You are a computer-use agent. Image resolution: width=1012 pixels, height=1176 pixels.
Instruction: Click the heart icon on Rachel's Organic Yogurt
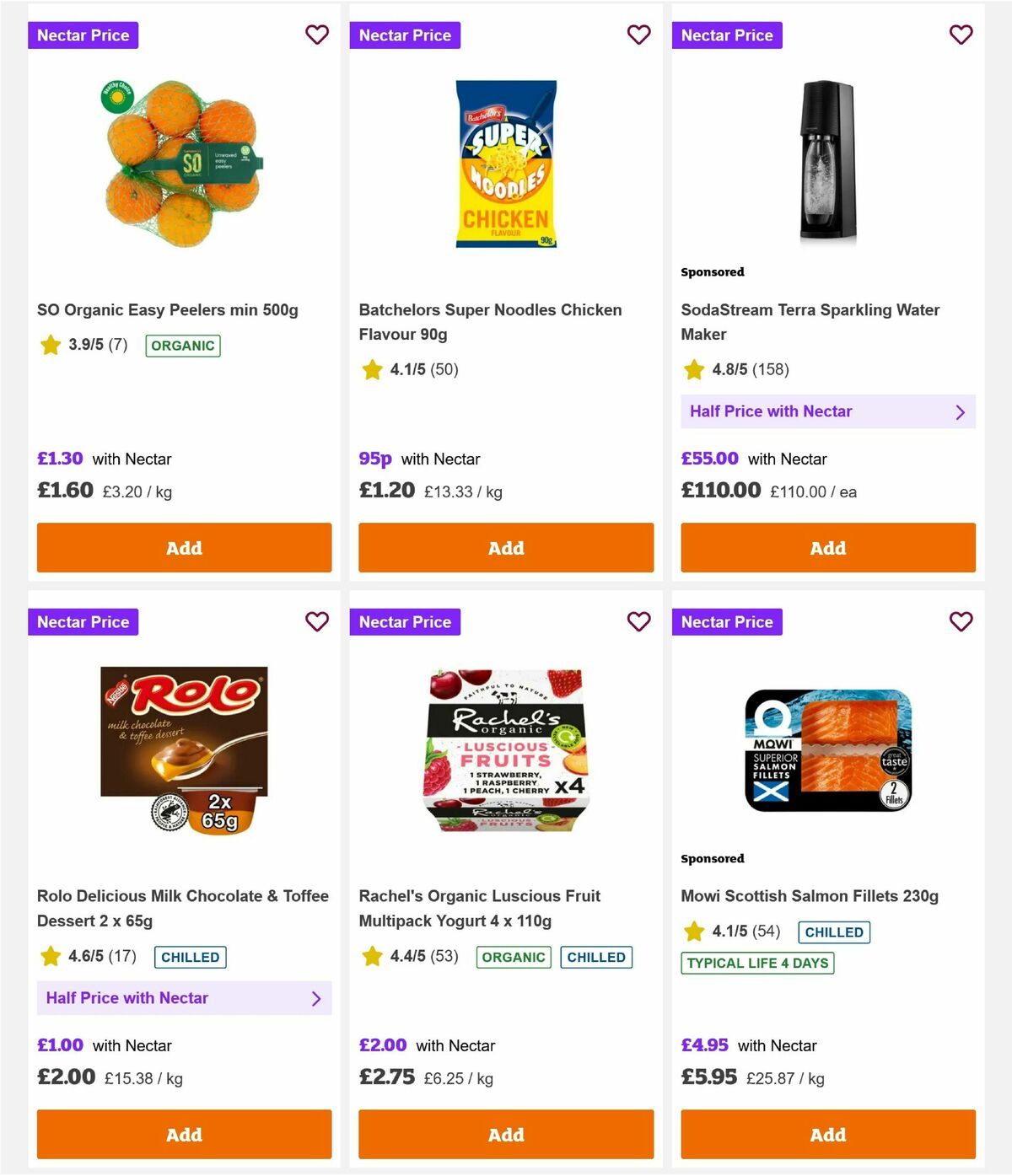[638, 621]
